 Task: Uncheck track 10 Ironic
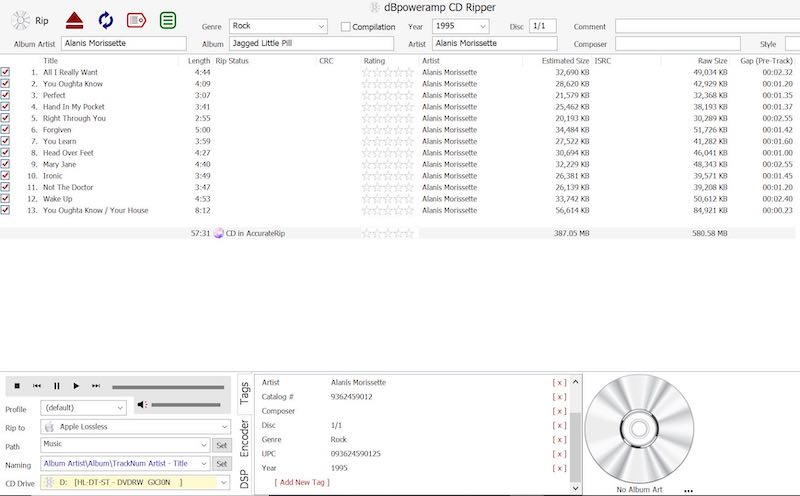pyautogui.click(x=6, y=176)
